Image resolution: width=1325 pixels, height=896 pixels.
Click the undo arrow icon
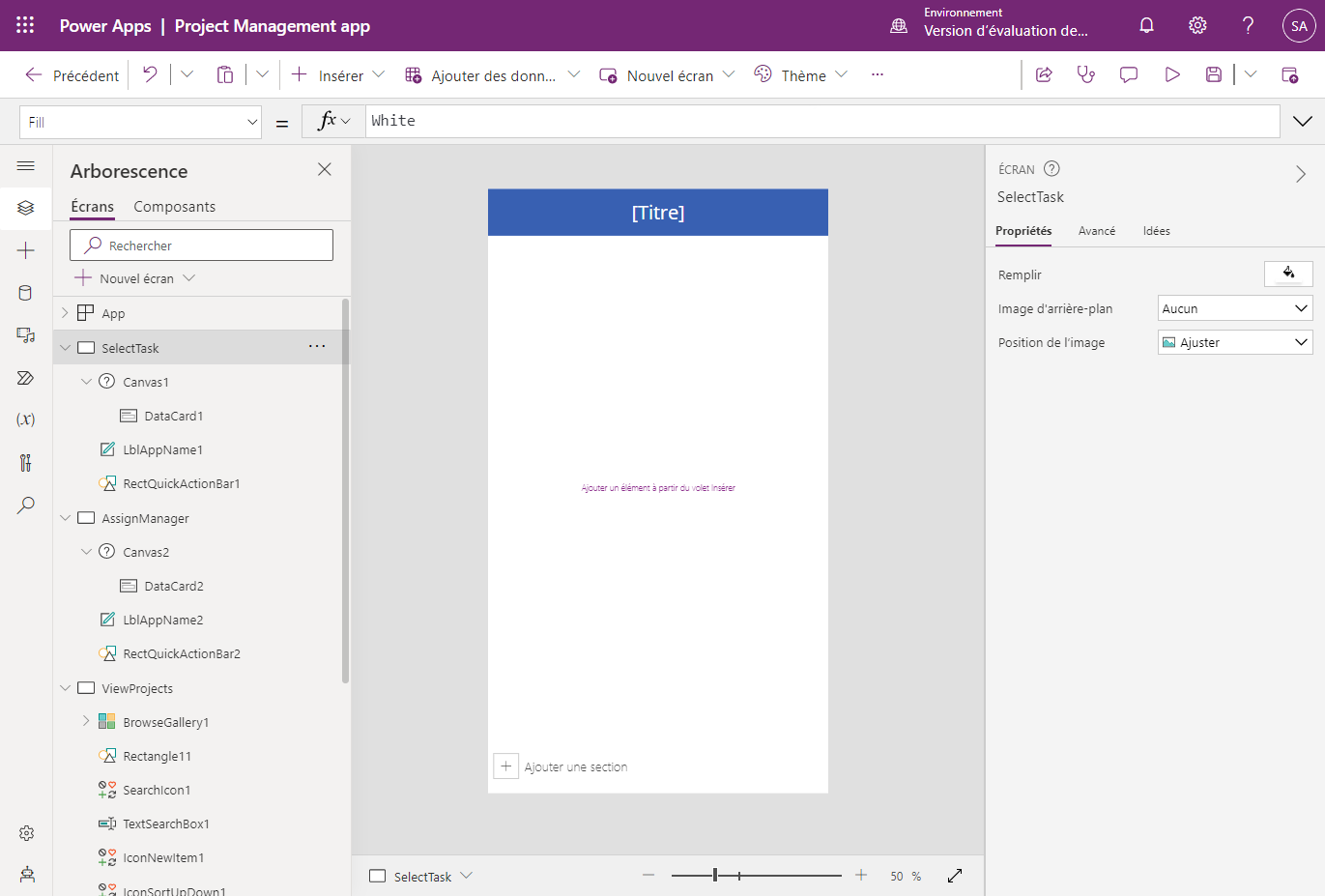tap(150, 74)
